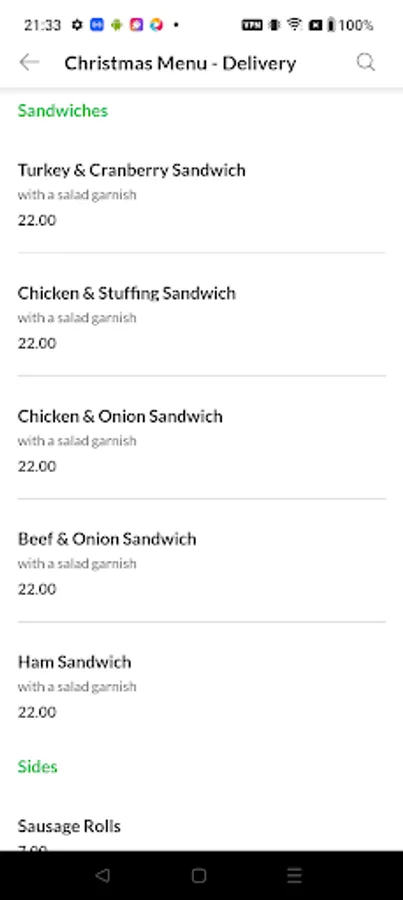Open recent apps with the three-line icon
The image size is (403, 900).
click(x=294, y=875)
